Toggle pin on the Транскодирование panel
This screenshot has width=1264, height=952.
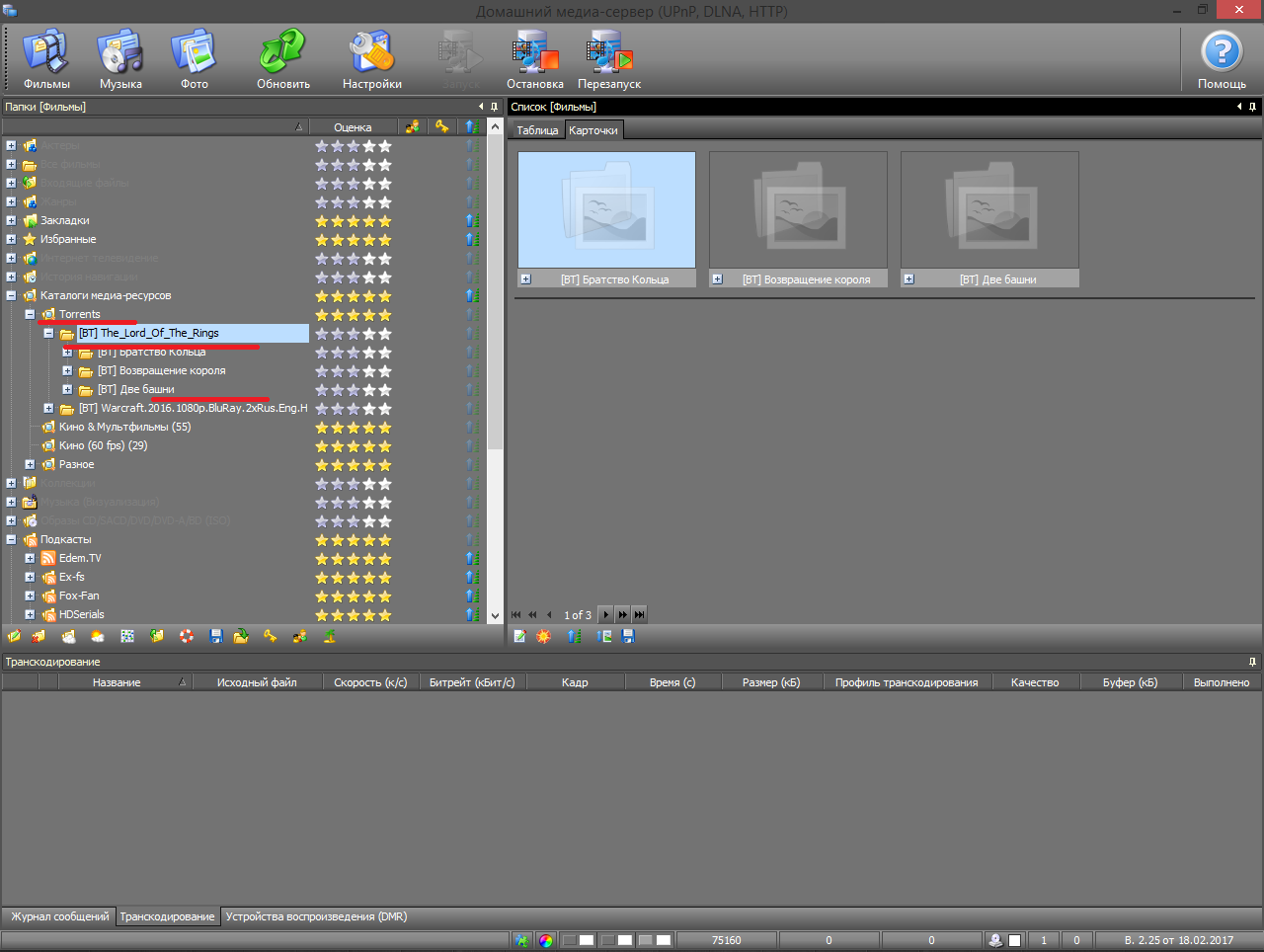[x=1252, y=662]
